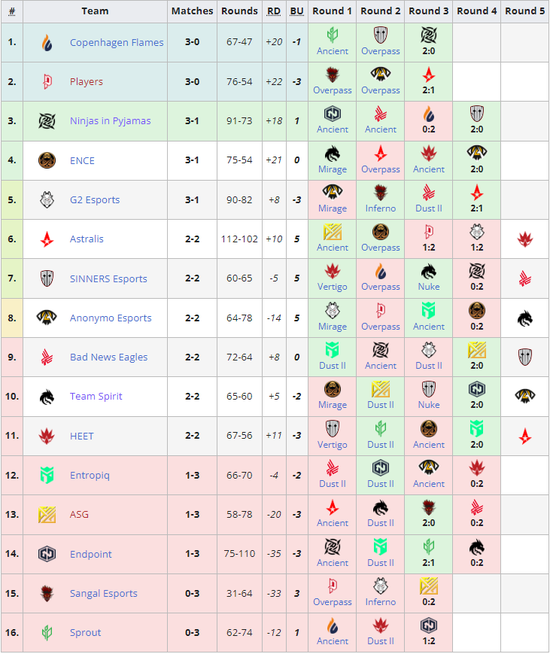This screenshot has height=654, width=550.
Task: Click the Sprout logo in row 16
Action: pyautogui.click(x=47, y=633)
